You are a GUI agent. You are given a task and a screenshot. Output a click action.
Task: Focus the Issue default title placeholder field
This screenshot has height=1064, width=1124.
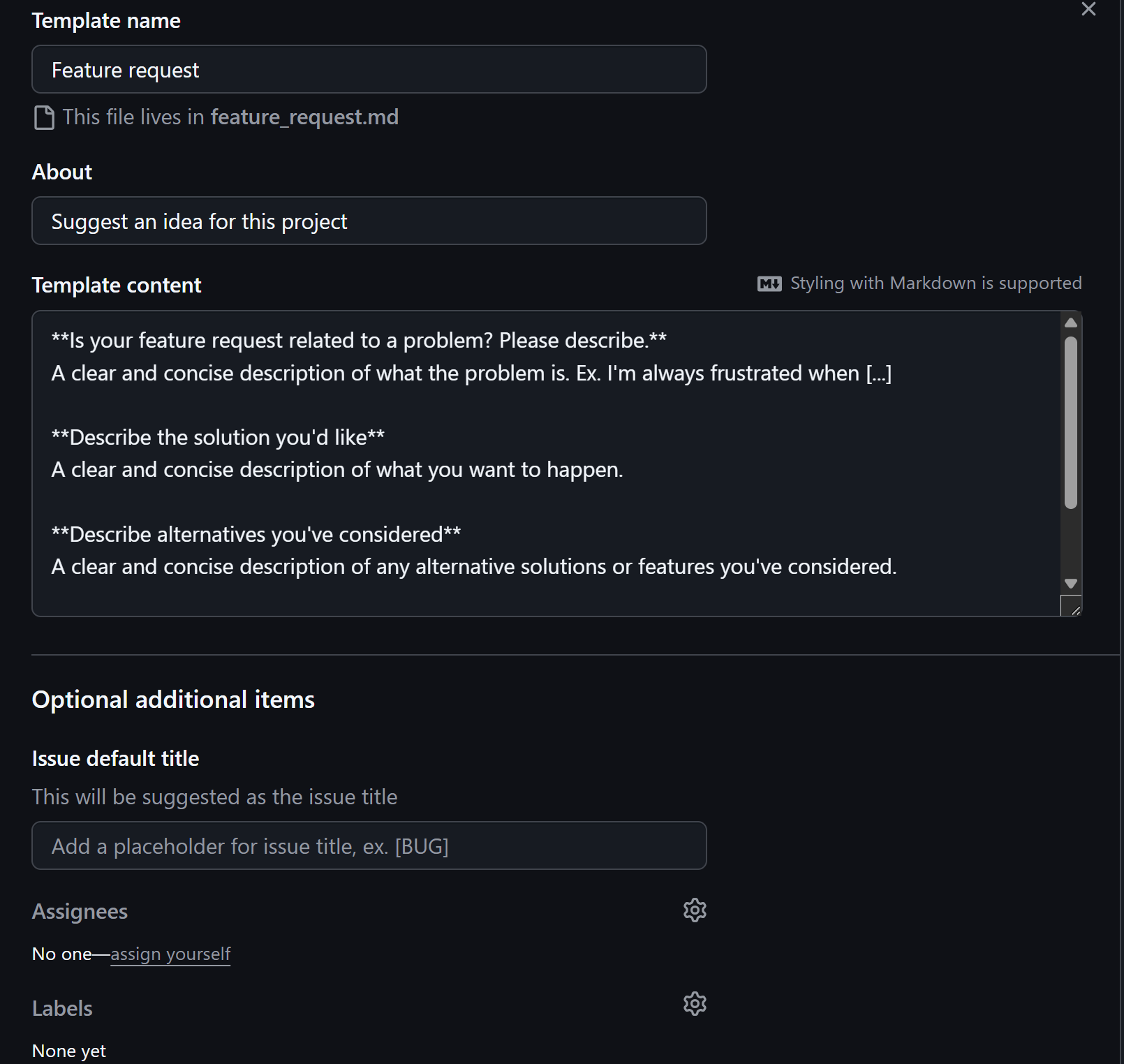point(369,846)
